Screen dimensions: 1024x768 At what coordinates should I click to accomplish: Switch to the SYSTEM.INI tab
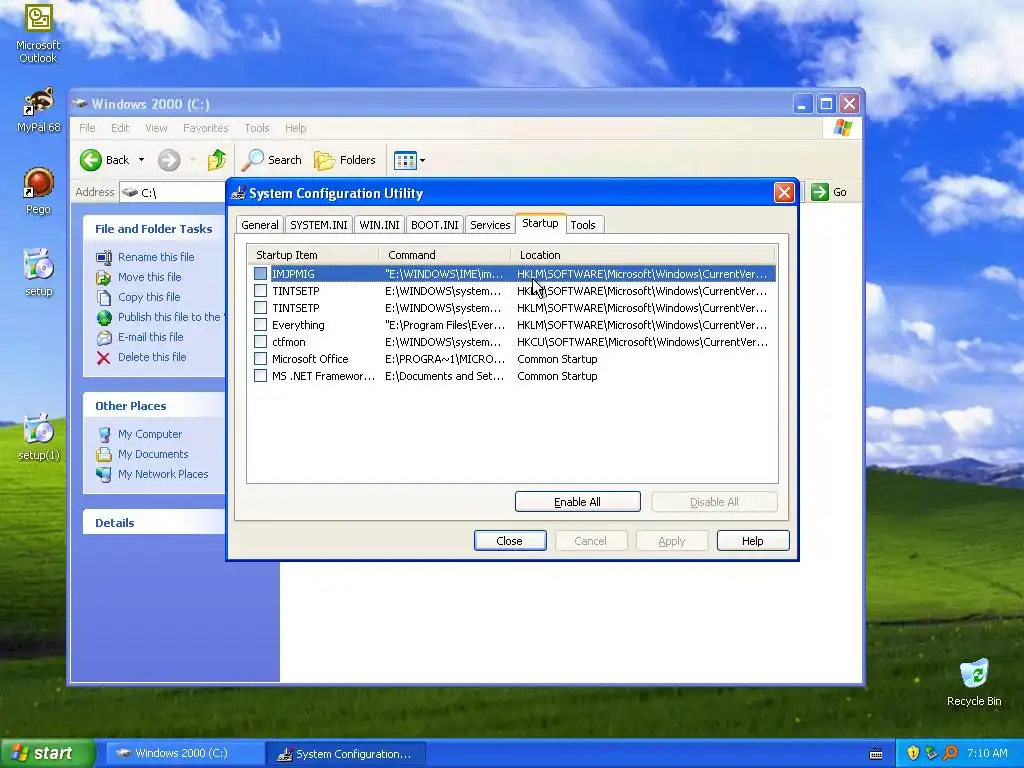tap(319, 225)
